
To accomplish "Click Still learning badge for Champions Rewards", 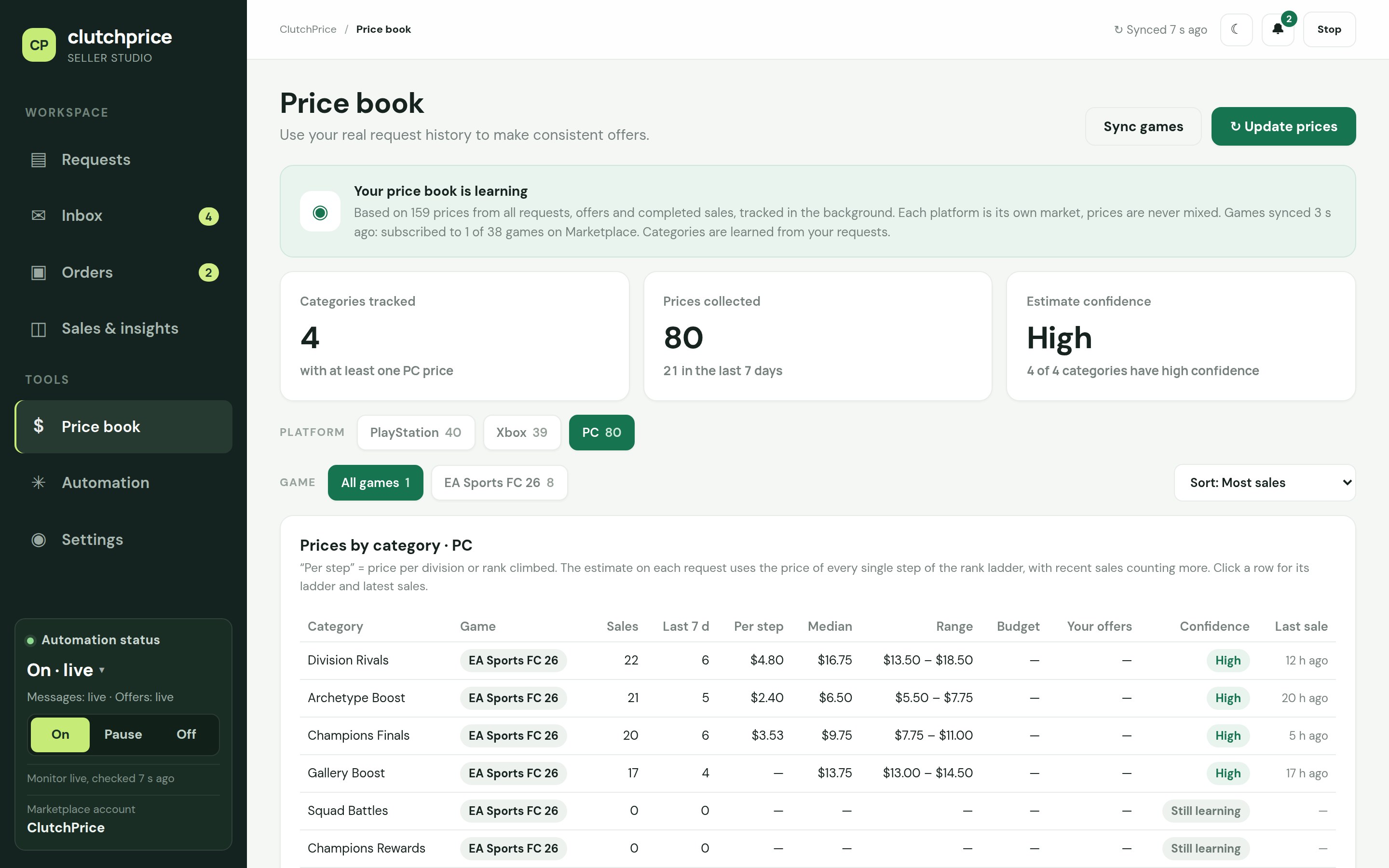I will point(1205,849).
